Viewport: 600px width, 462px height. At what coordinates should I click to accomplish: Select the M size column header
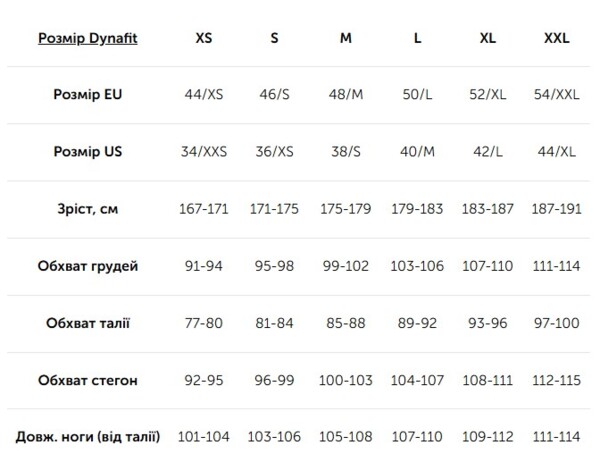click(345, 38)
